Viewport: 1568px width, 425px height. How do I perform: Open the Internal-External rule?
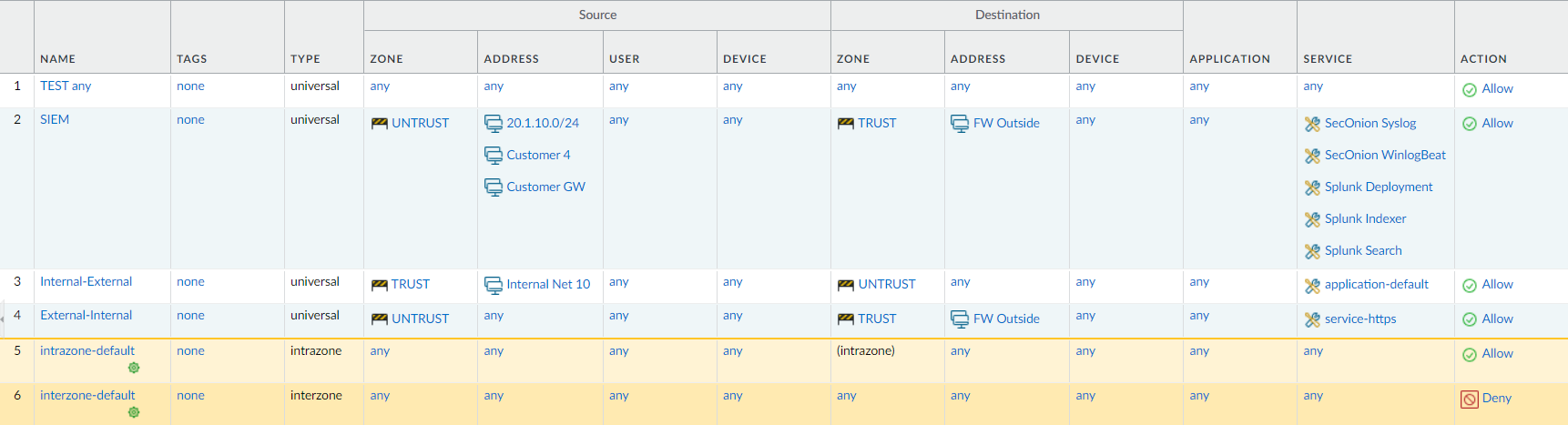coord(87,281)
